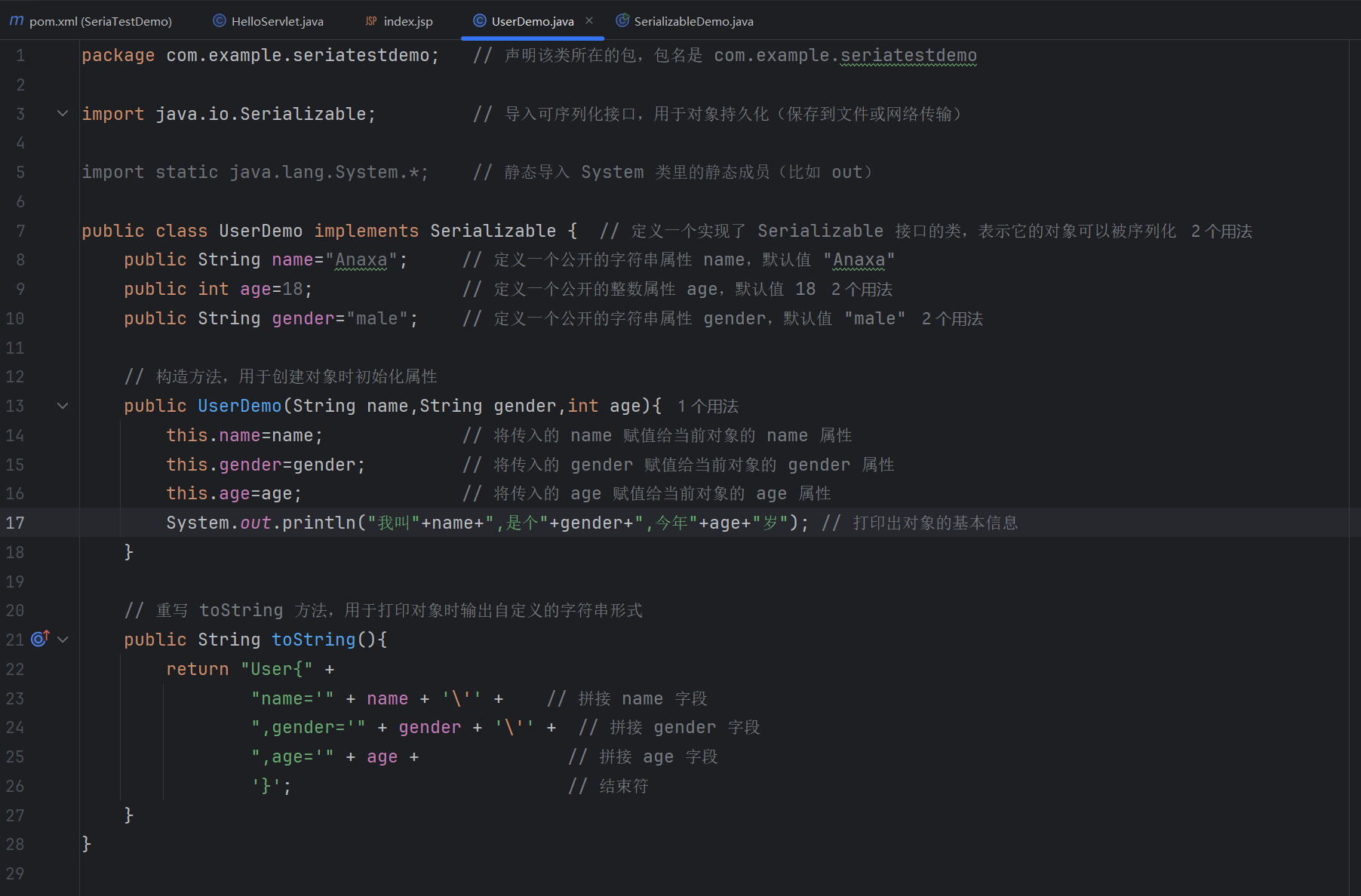Click "java.io.Serializable" in the import statement
This screenshot has width=1361, height=896.
click(x=261, y=114)
